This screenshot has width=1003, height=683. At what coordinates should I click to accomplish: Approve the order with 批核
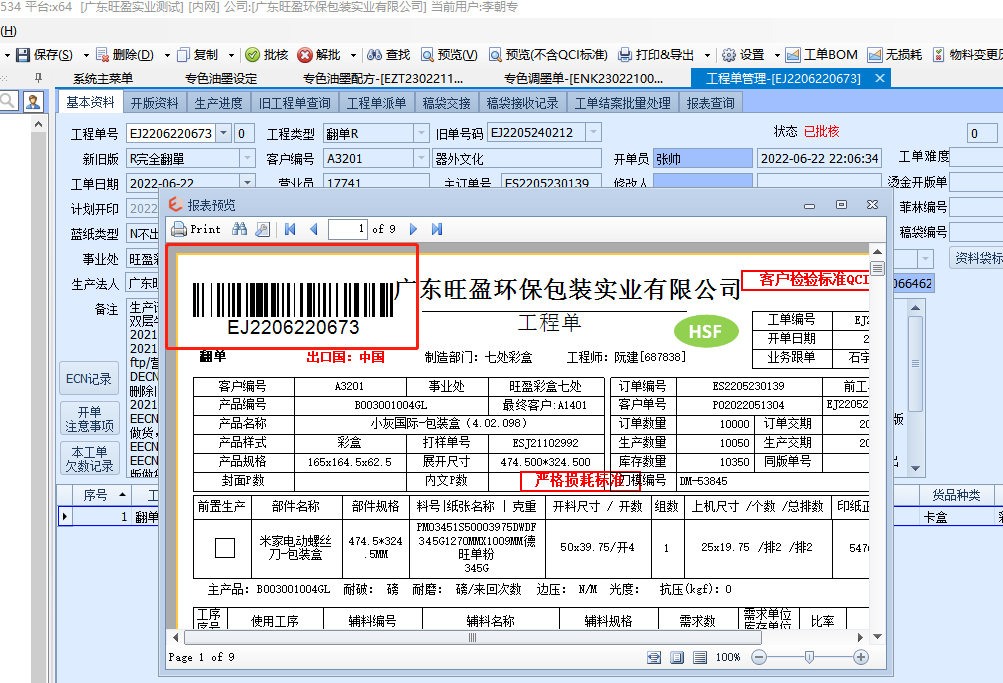coord(267,55)
